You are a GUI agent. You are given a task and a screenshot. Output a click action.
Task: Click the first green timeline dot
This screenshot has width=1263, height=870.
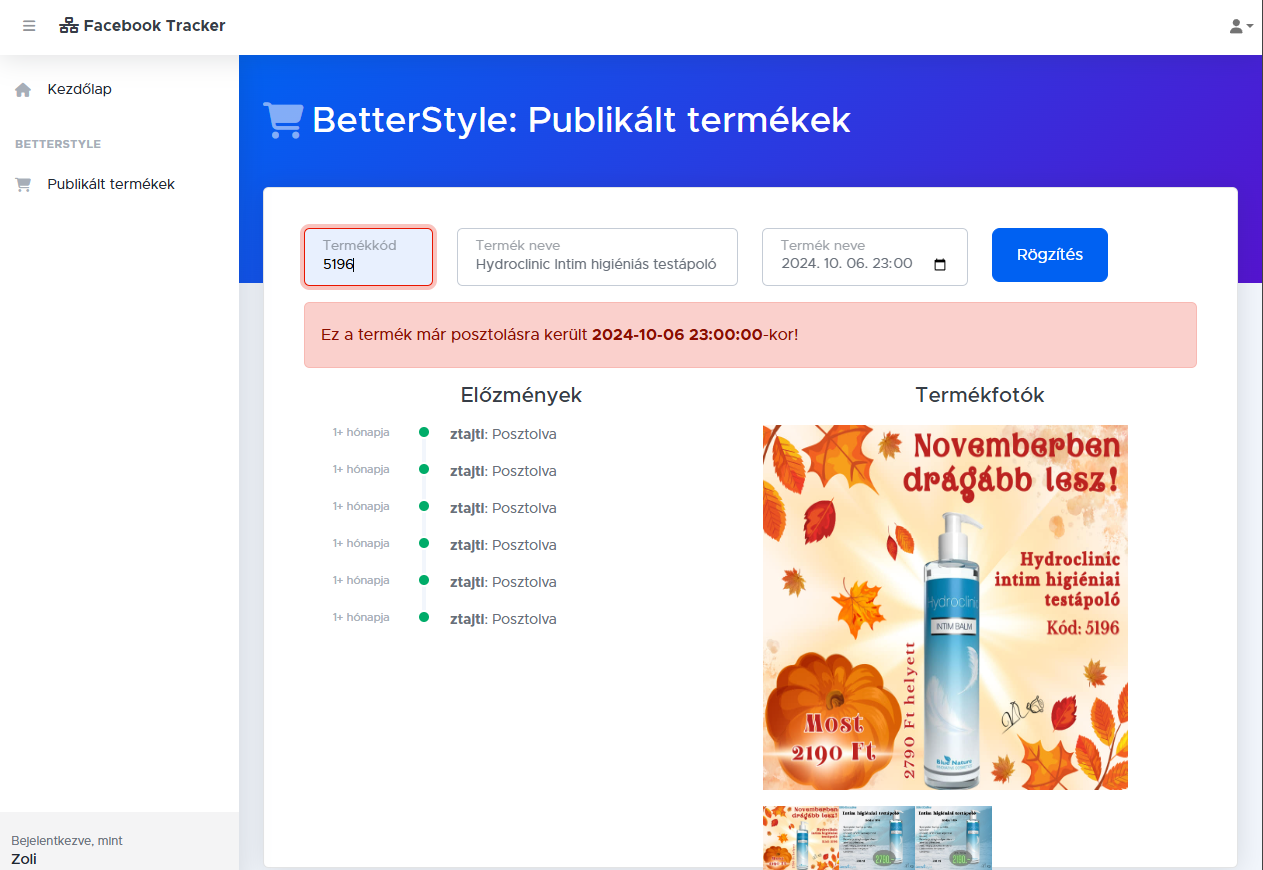pyautogui.click(x=424, y=432)
